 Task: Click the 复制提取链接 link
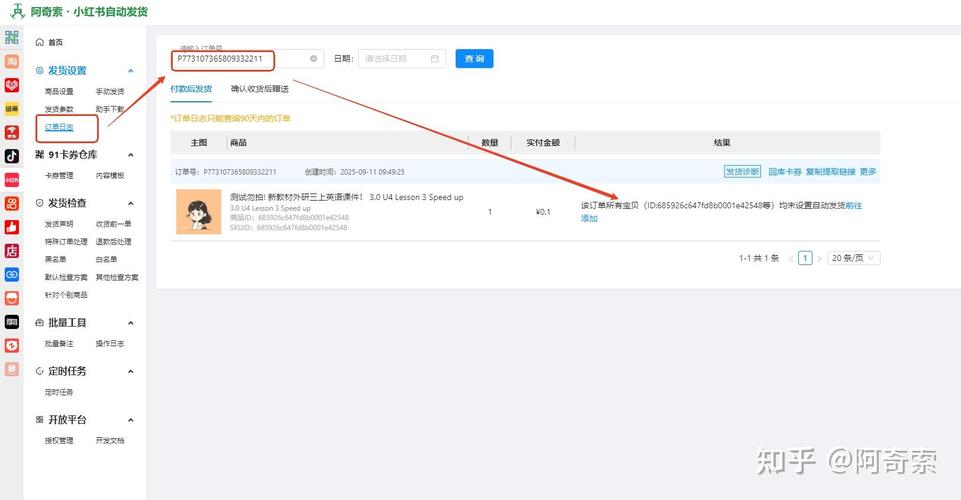[830, 171]
